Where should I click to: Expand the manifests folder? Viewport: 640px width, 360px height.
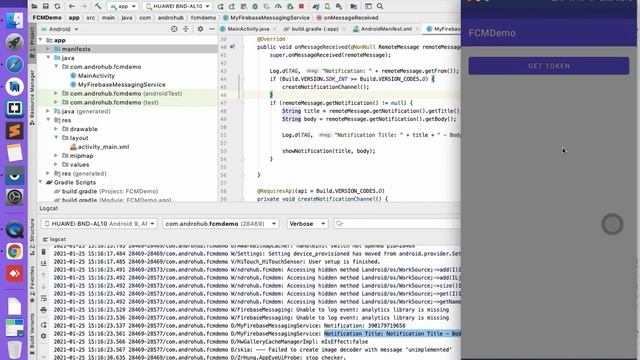coord(48,49)
